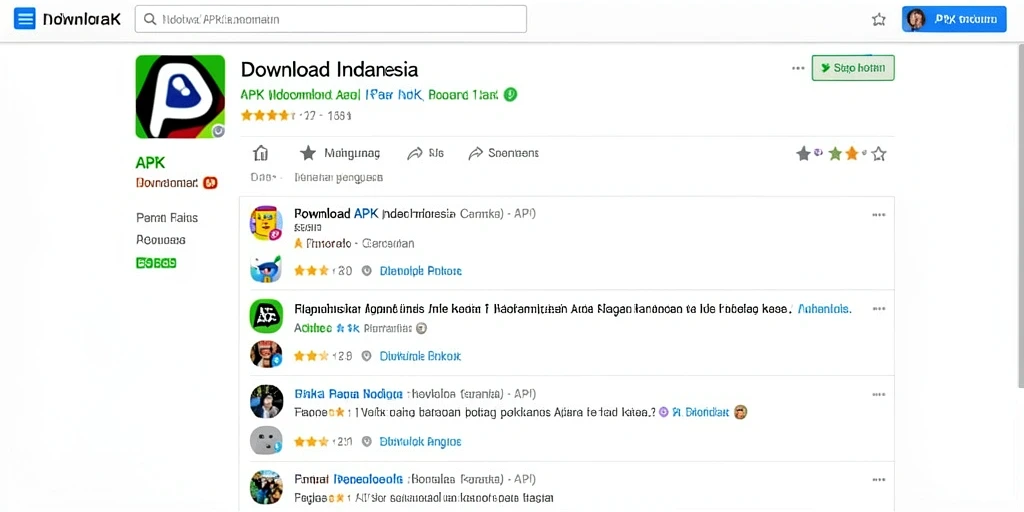This screenshot has height=512, width=1024.
Task: Click the large Download Indanesia app logo
Action: [180, 97]
